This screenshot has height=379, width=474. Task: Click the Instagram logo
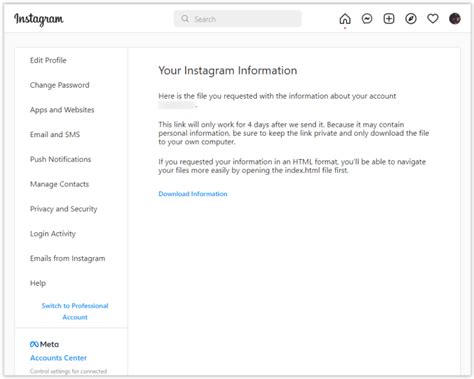[x=39, y=19]
